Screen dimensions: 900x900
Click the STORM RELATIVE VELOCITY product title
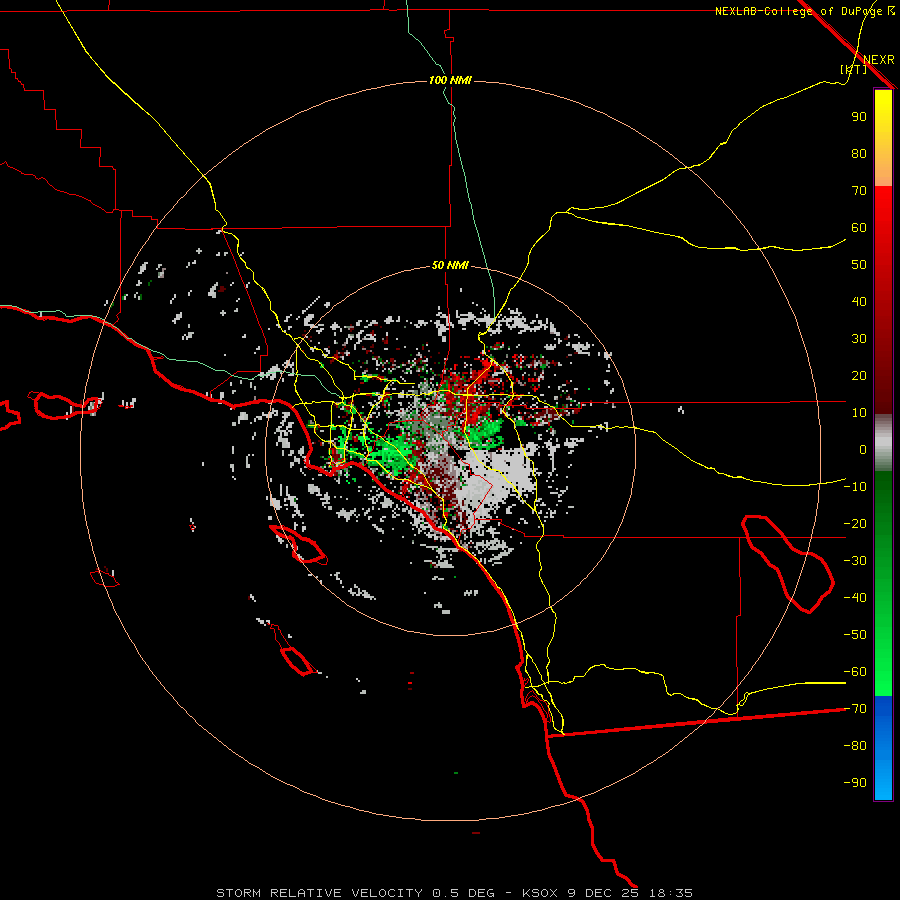[319, 893]
